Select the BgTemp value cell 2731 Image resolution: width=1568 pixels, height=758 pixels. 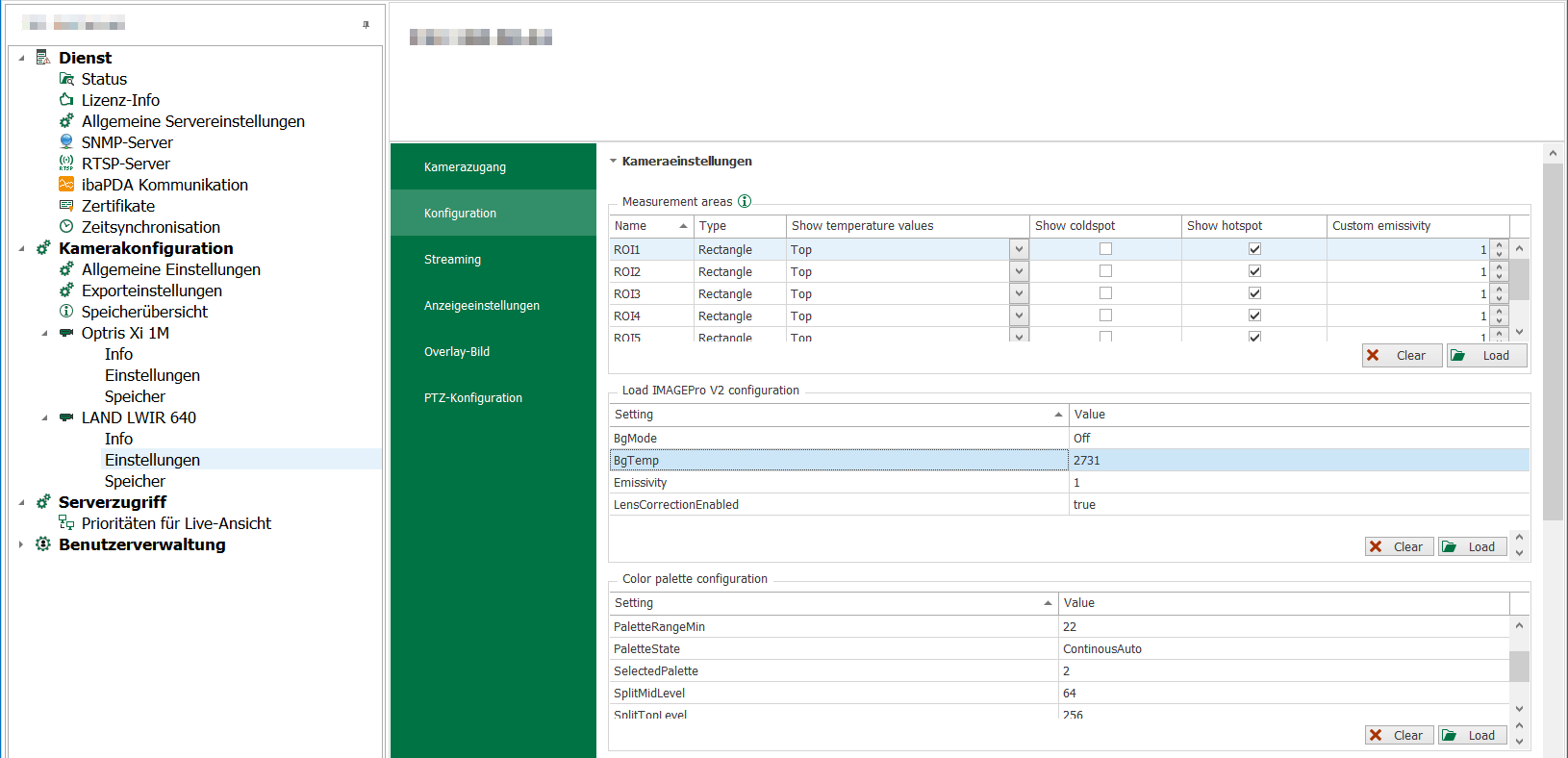pyautogui.click(x=1299, y=460)
